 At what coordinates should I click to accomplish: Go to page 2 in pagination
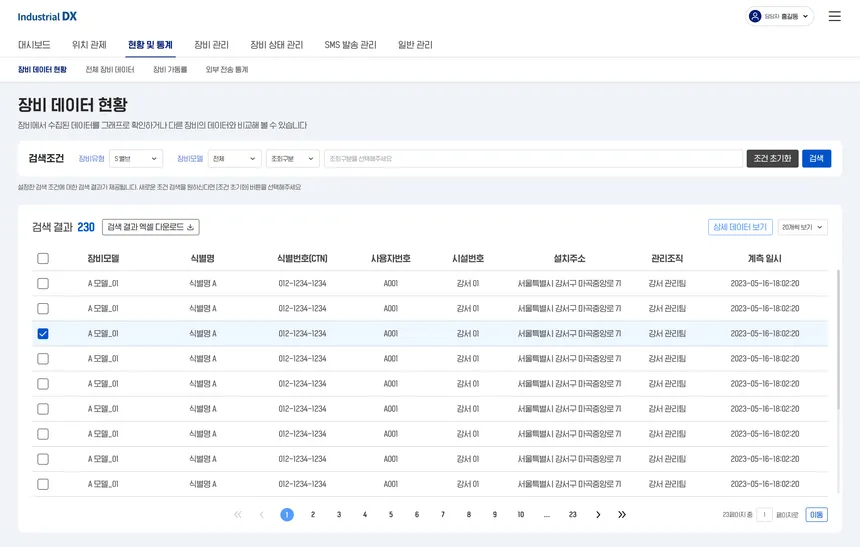tap(313, 515)
